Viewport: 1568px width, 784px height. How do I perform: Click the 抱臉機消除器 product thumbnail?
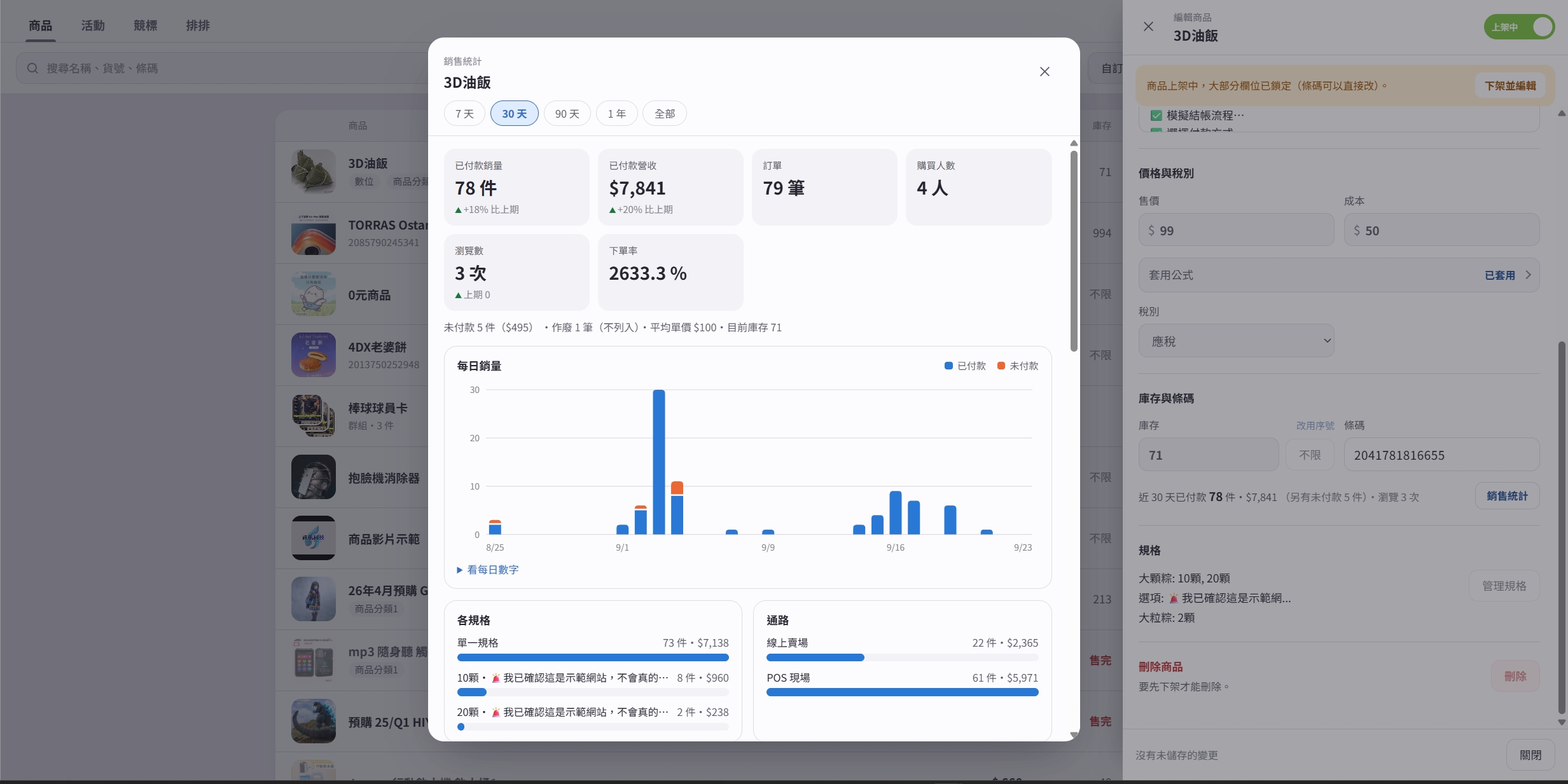pyautogui.click(x=314, y=477)
